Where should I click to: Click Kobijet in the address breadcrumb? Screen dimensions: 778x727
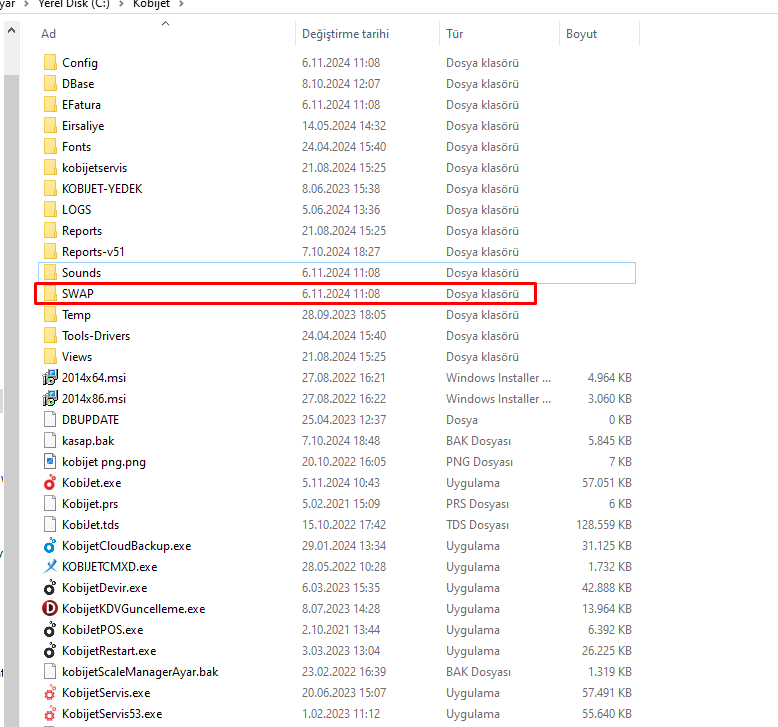tap(151, 4)
